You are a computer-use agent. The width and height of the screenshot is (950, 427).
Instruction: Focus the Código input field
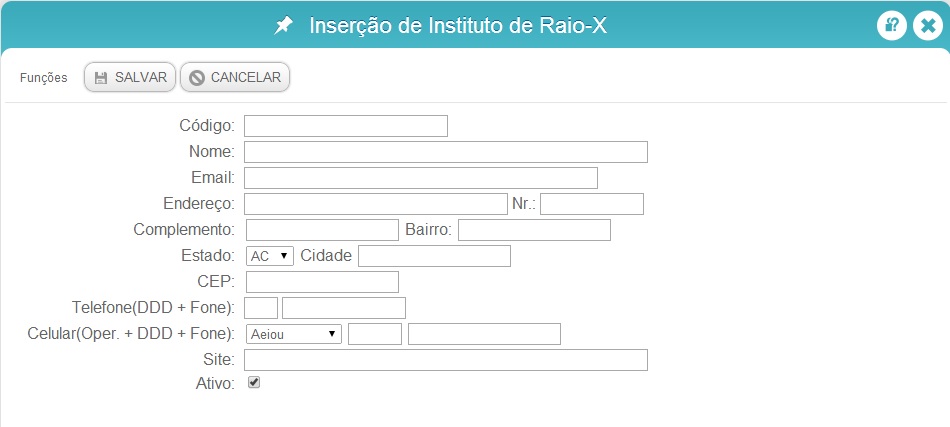point(346,126)
